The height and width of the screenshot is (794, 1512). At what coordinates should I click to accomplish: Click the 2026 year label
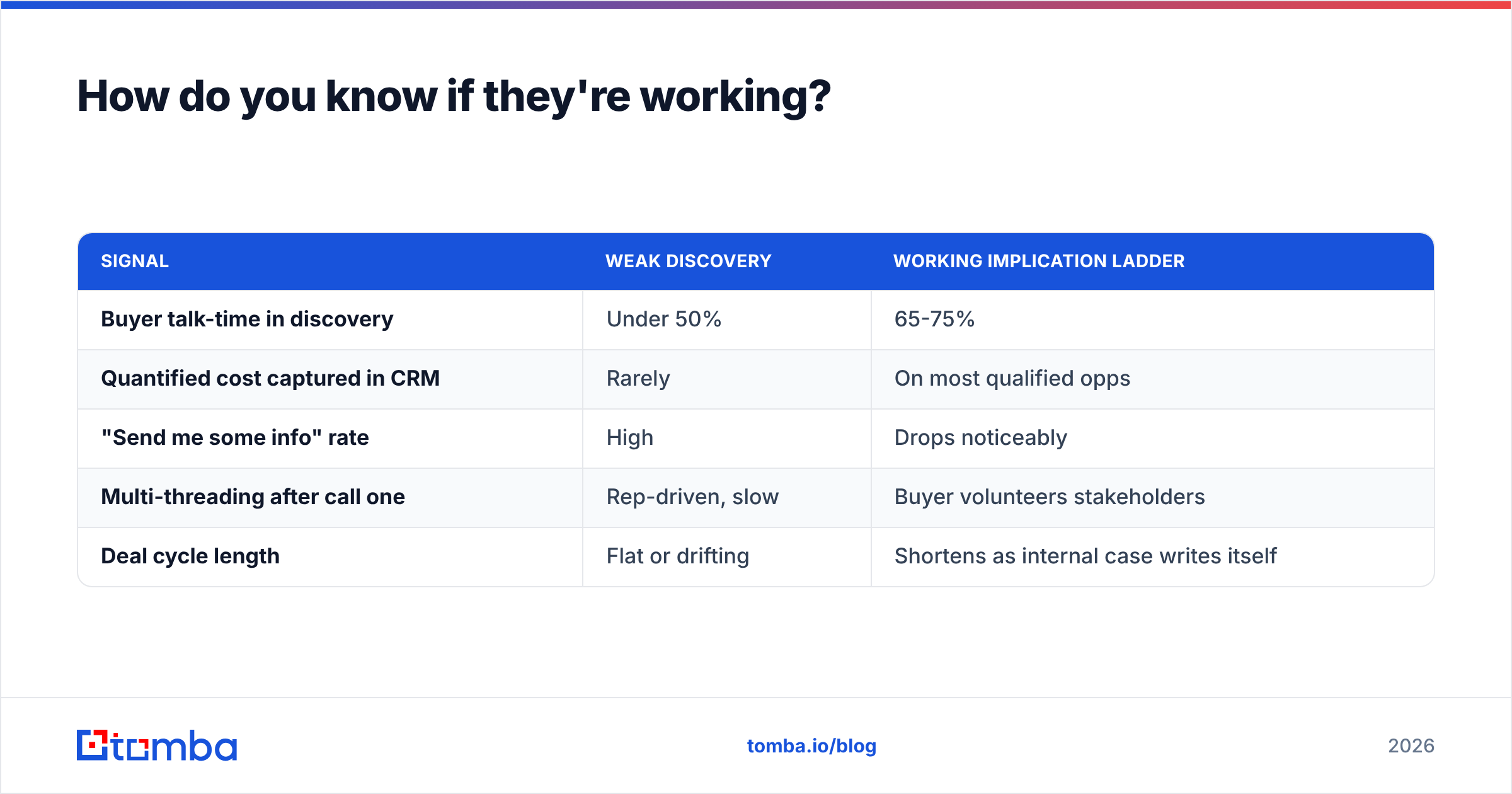pos(1411,746)
